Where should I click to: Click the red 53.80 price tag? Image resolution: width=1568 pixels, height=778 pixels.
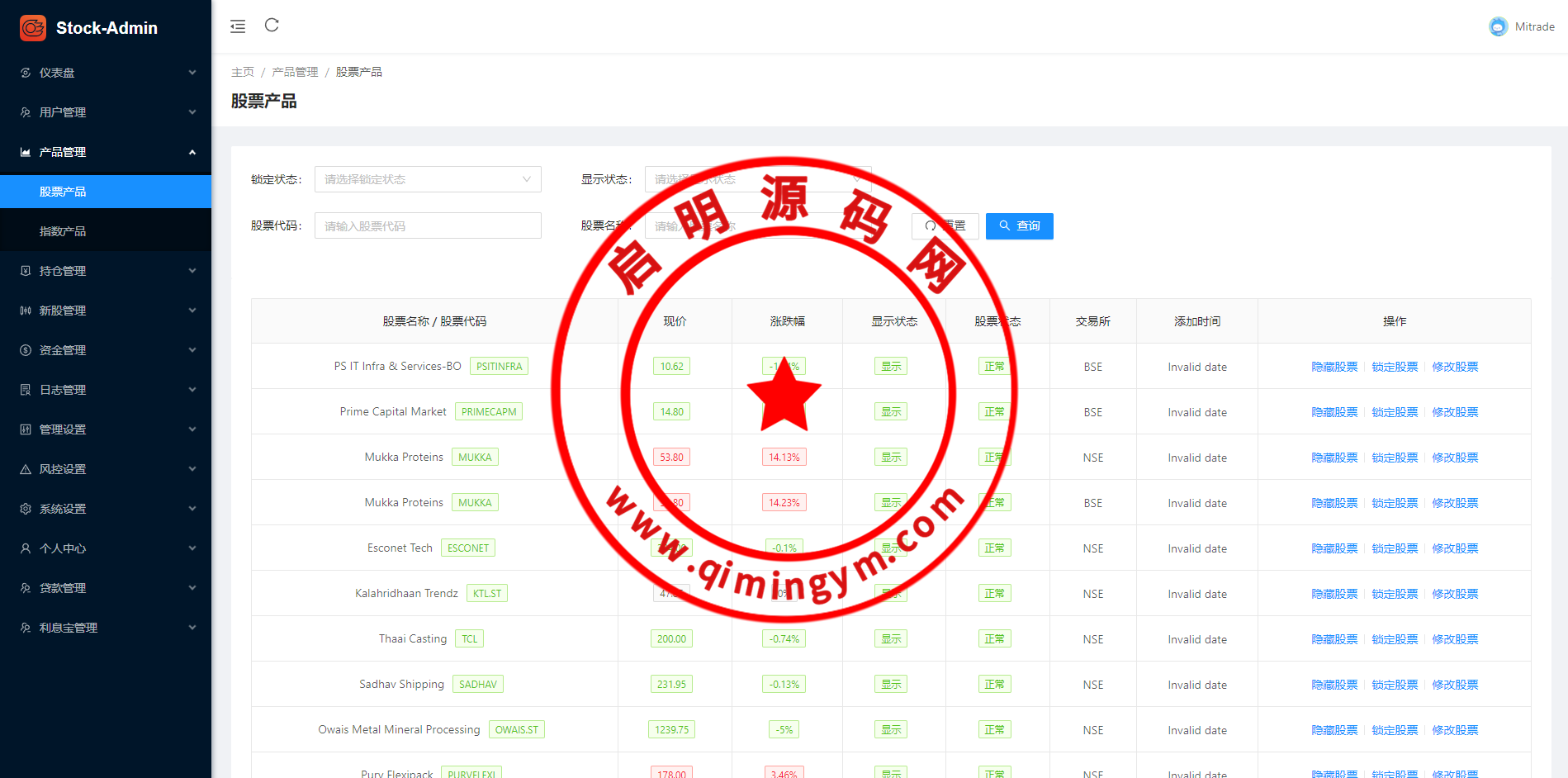click(x=671, y=458)
